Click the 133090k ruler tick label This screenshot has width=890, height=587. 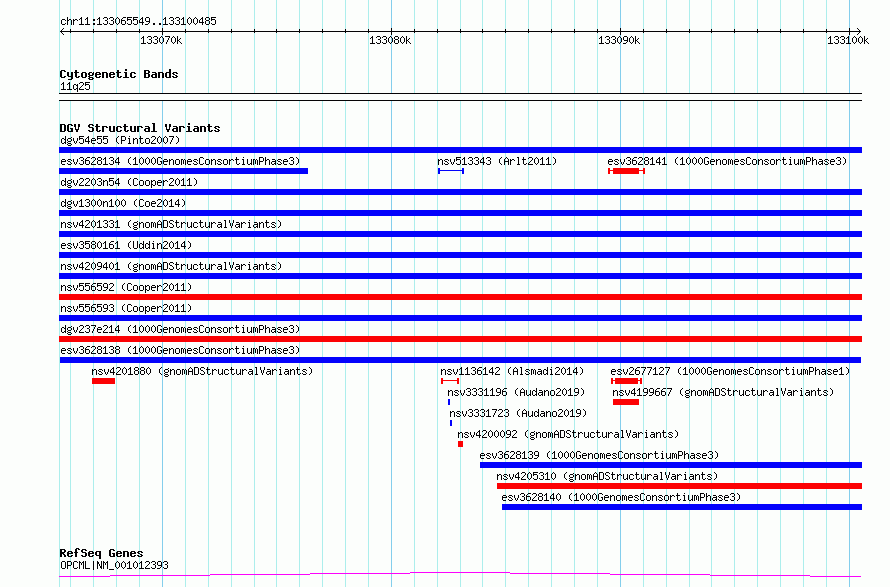[619, 40]
